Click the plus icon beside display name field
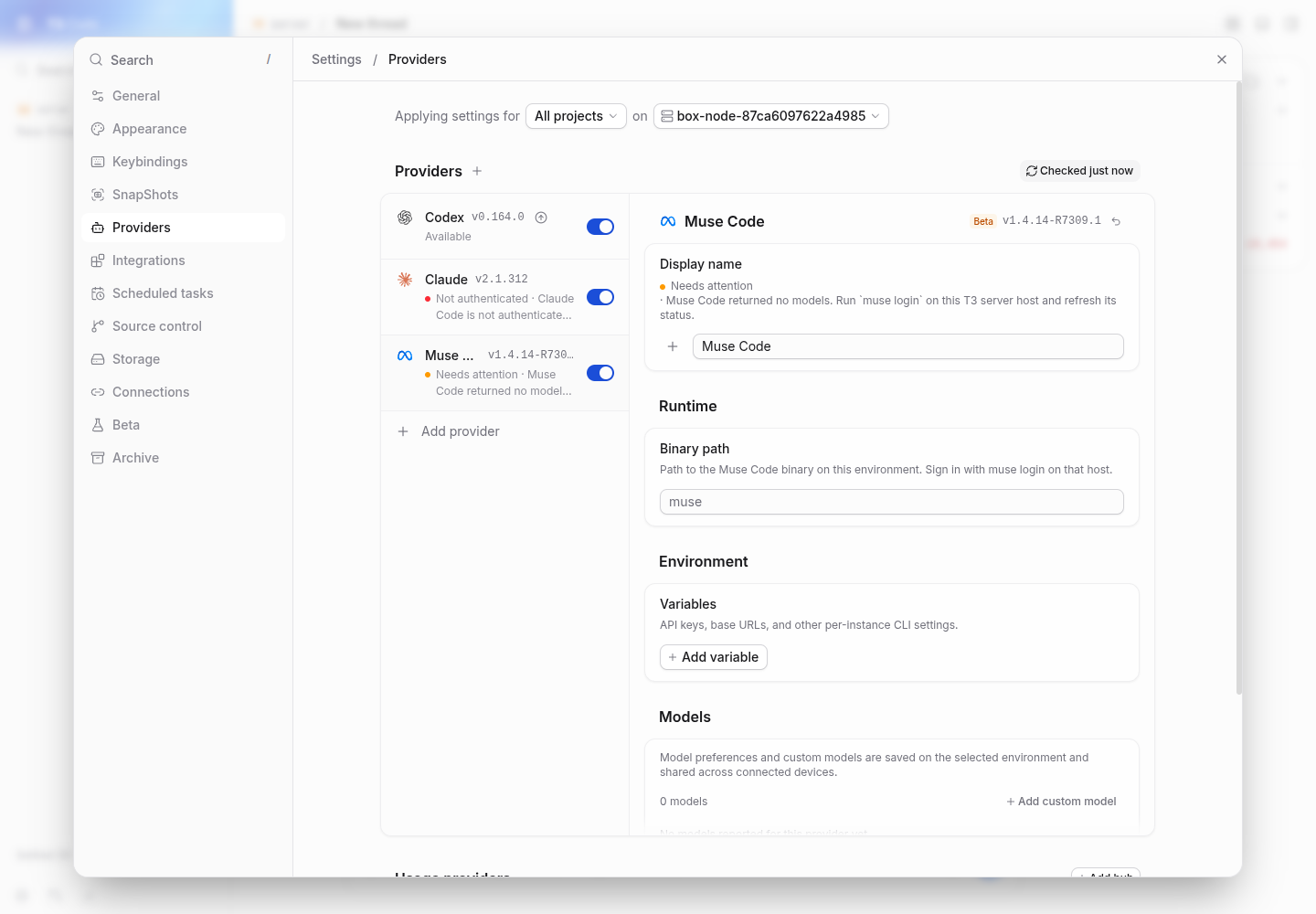The height and width of the screenshot is (914, 1316). coord(673,346)
